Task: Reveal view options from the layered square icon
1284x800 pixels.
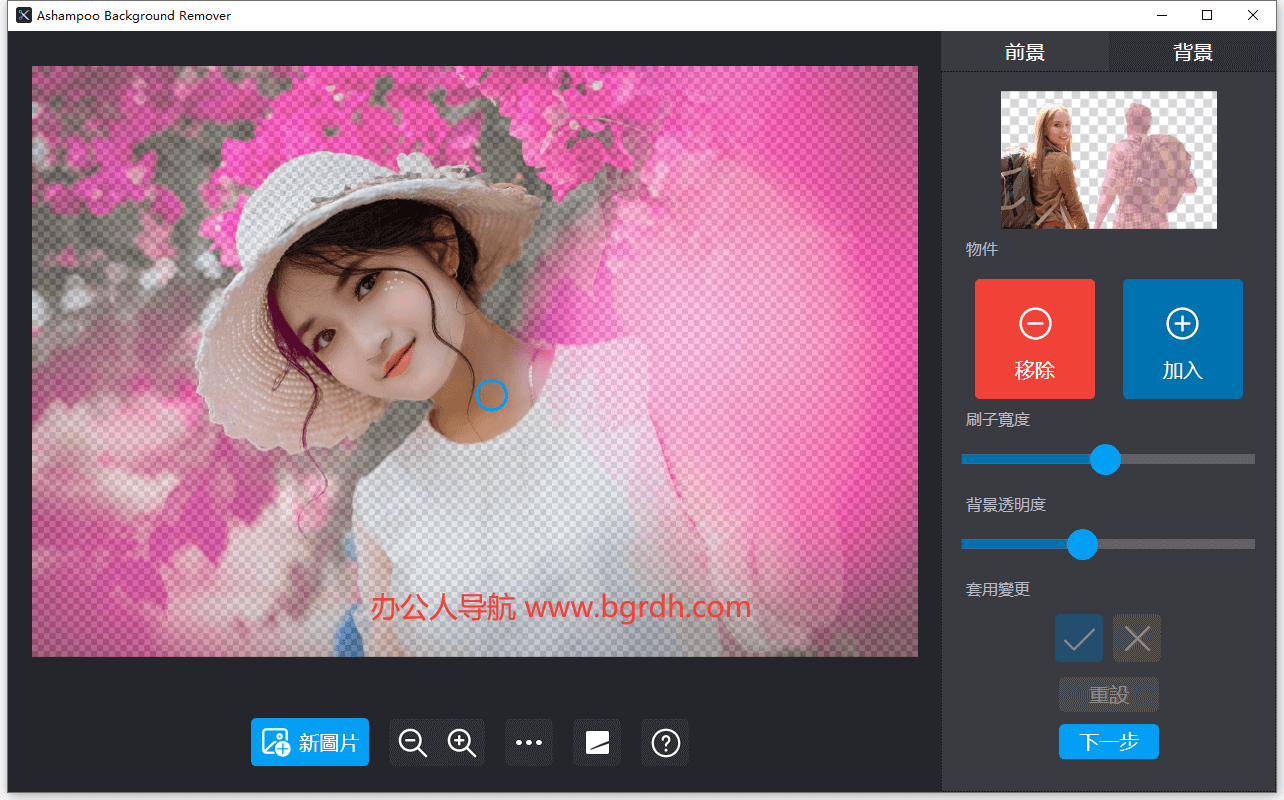Action: 597,742
